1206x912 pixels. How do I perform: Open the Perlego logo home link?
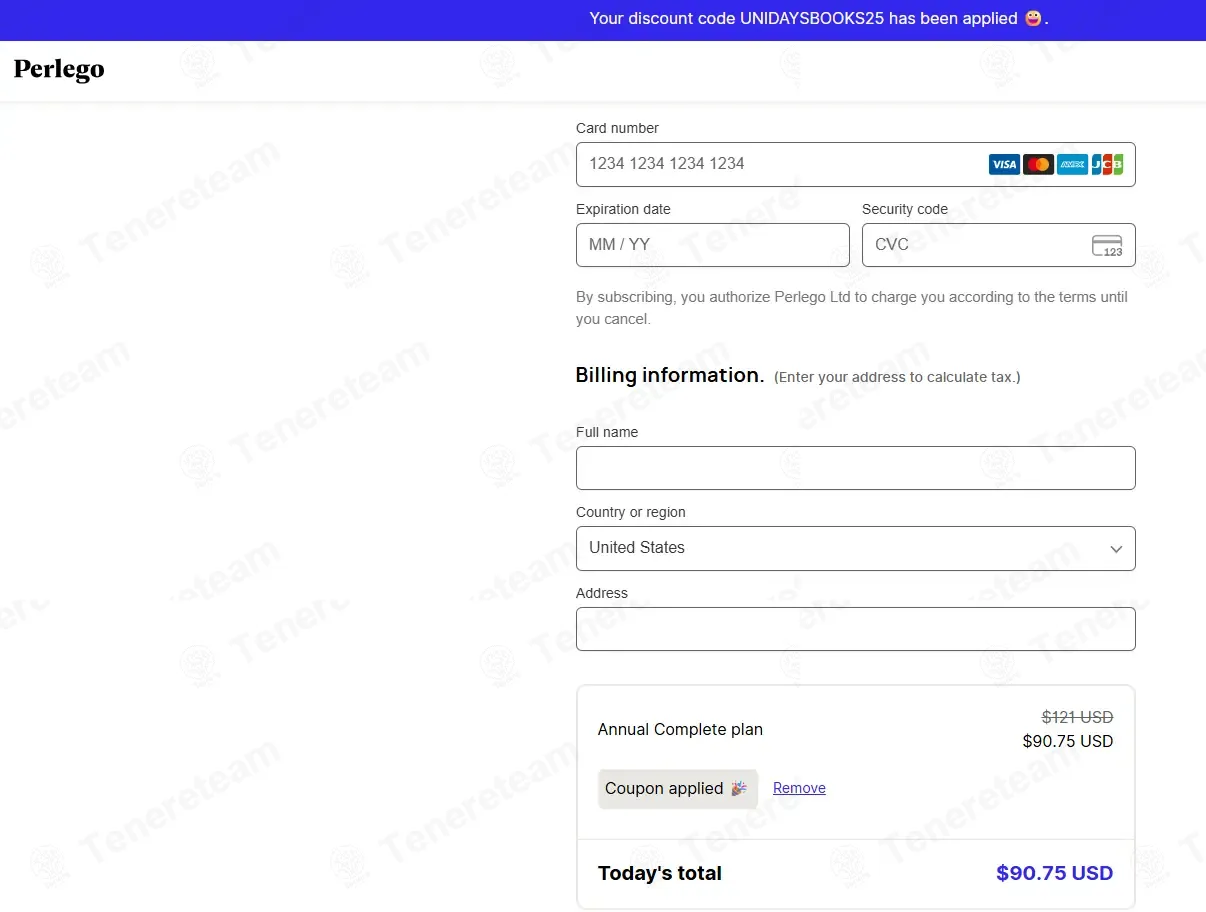coord(59,69)
